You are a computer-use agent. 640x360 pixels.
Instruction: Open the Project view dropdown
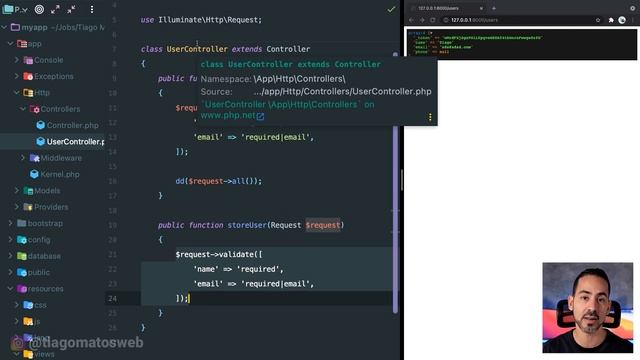click(15, 9)
